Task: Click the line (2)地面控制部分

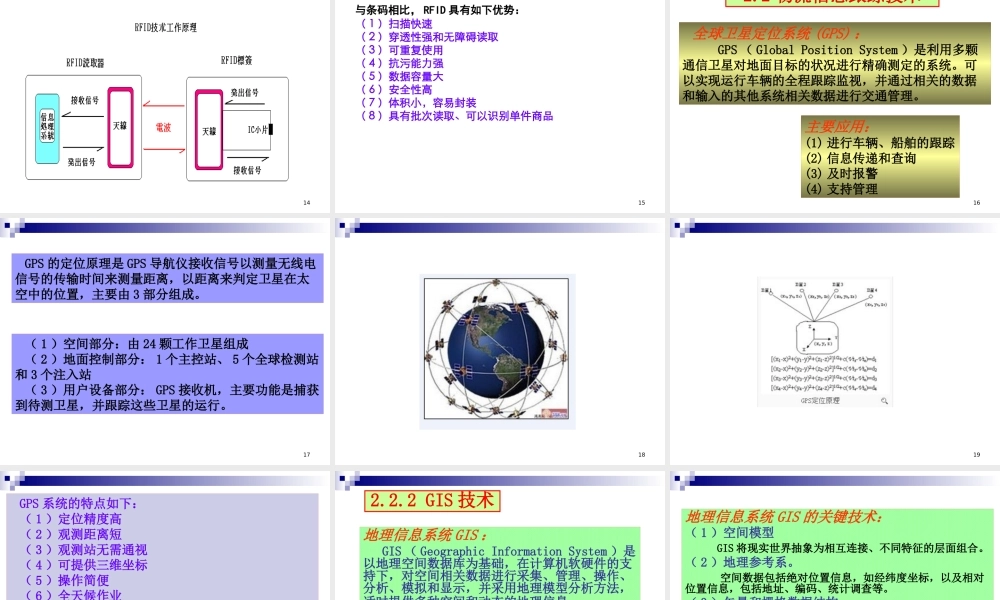Action: click(167, 367)
